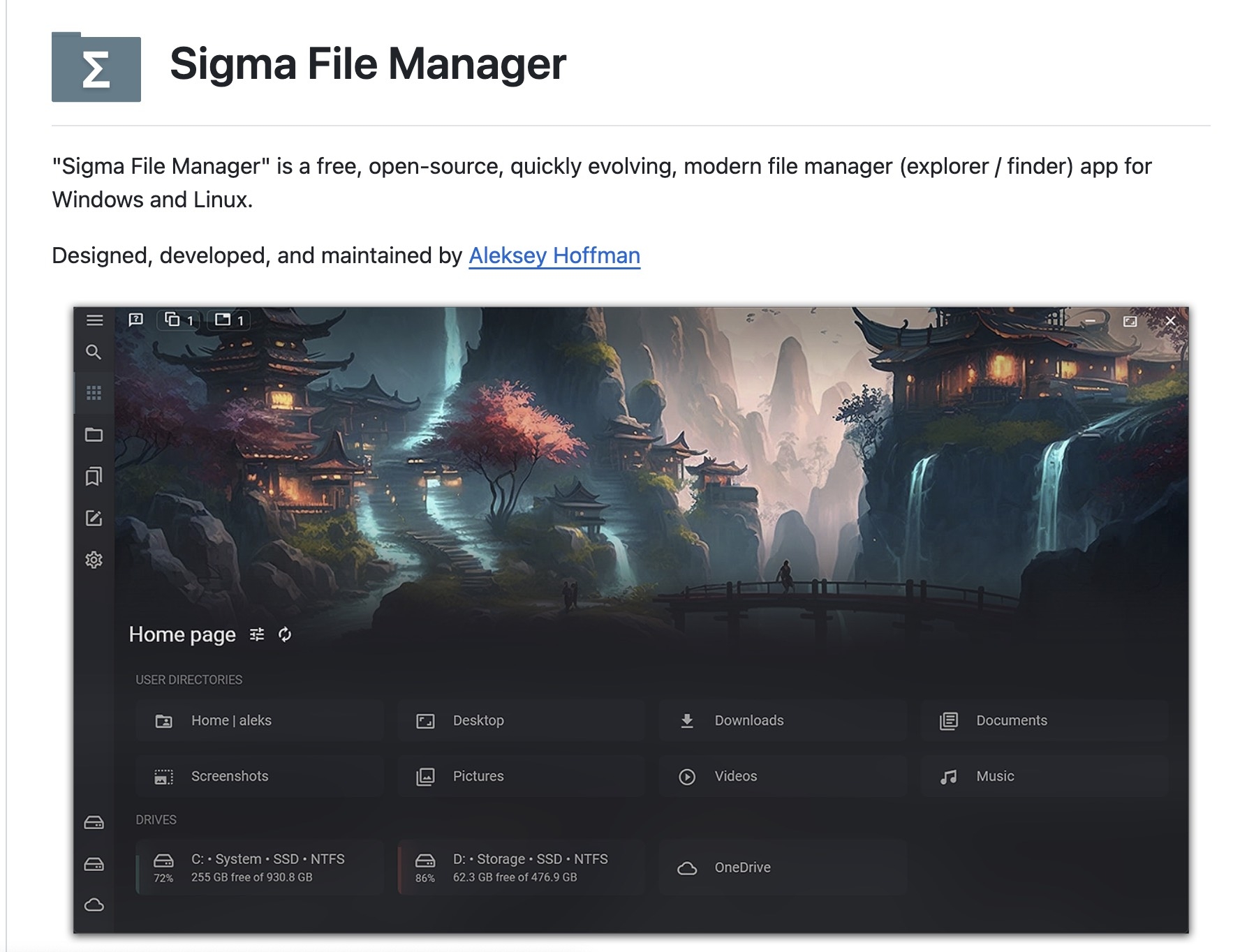
Task: Click the Screenshots card icon
Action: pos(163,777)
